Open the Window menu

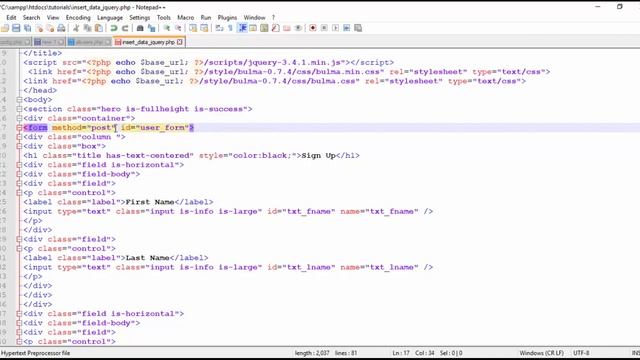[x=254, y=18]
